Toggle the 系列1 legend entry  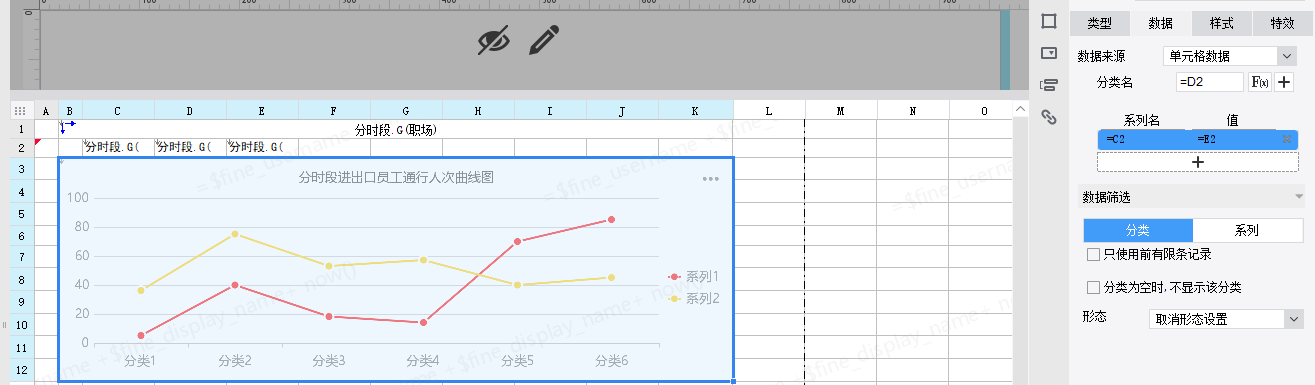693,276
